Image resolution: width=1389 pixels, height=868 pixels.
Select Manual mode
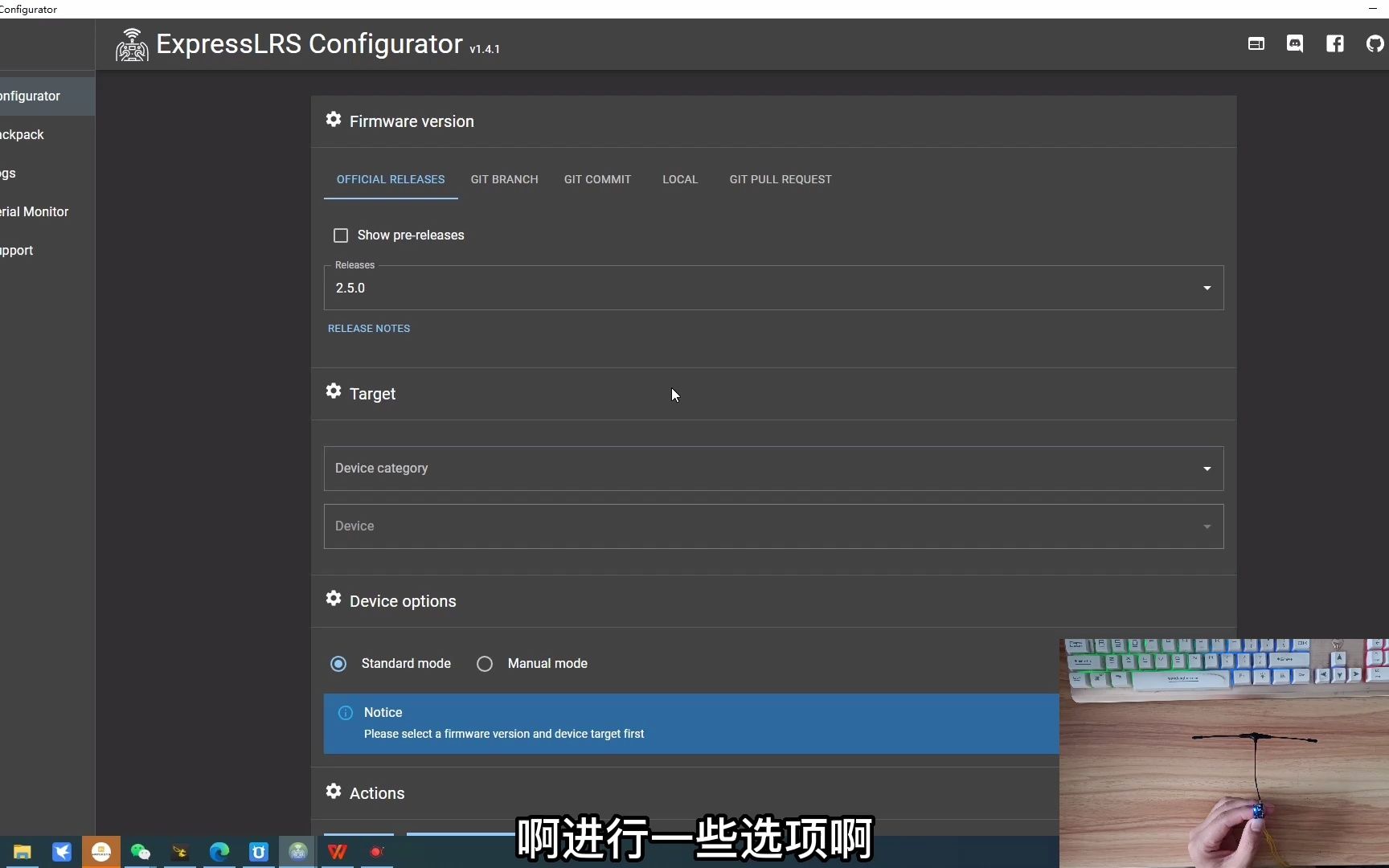[484, 663]
